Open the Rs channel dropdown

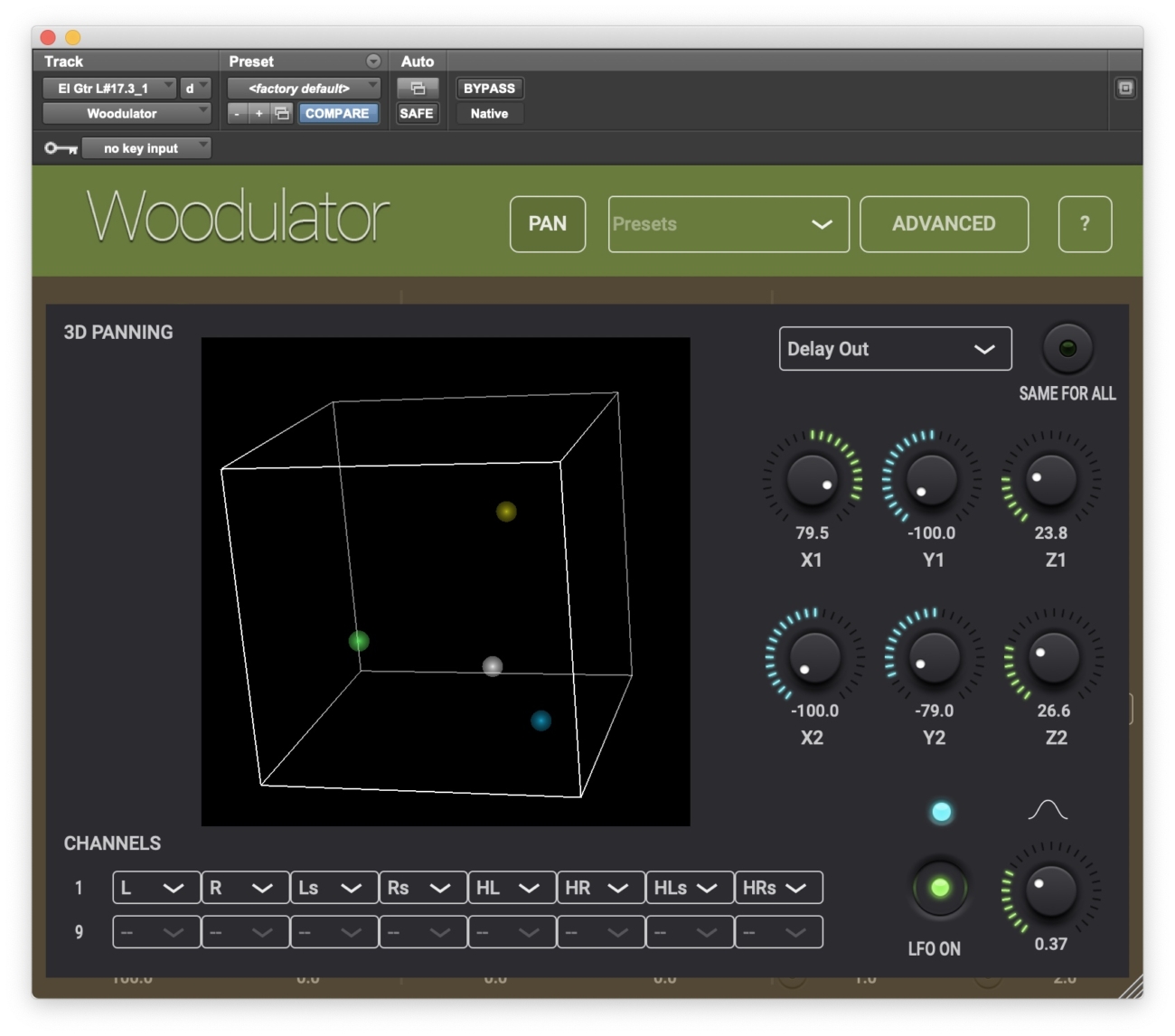coord(423,888)
